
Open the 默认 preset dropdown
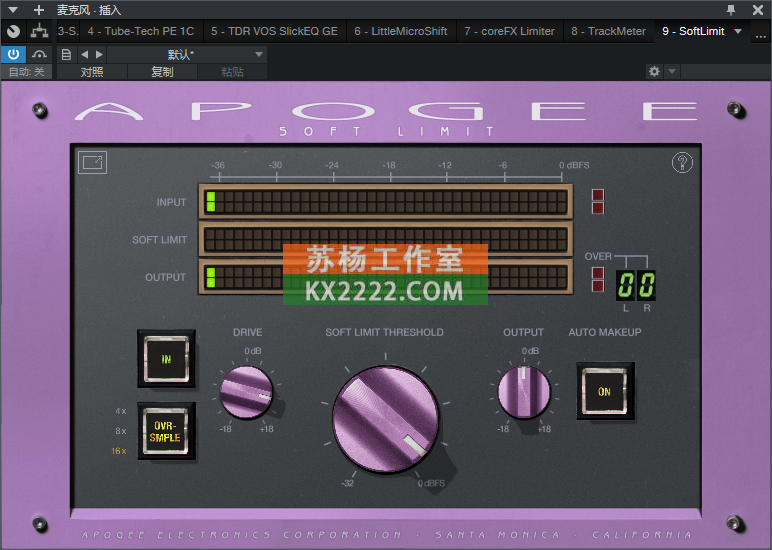click(187, 54)
